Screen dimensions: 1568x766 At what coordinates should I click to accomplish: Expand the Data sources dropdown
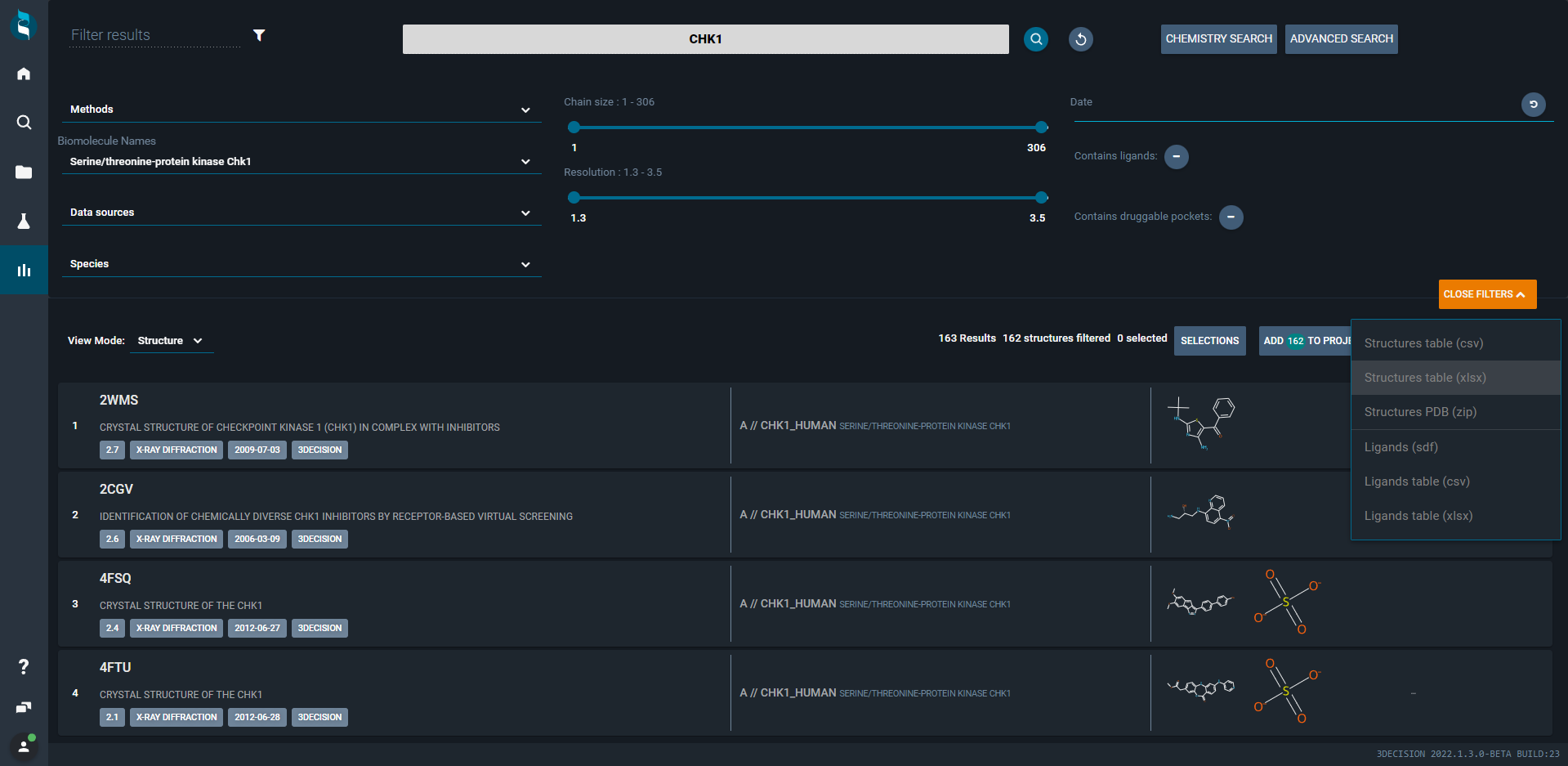(x=302, y=213)
